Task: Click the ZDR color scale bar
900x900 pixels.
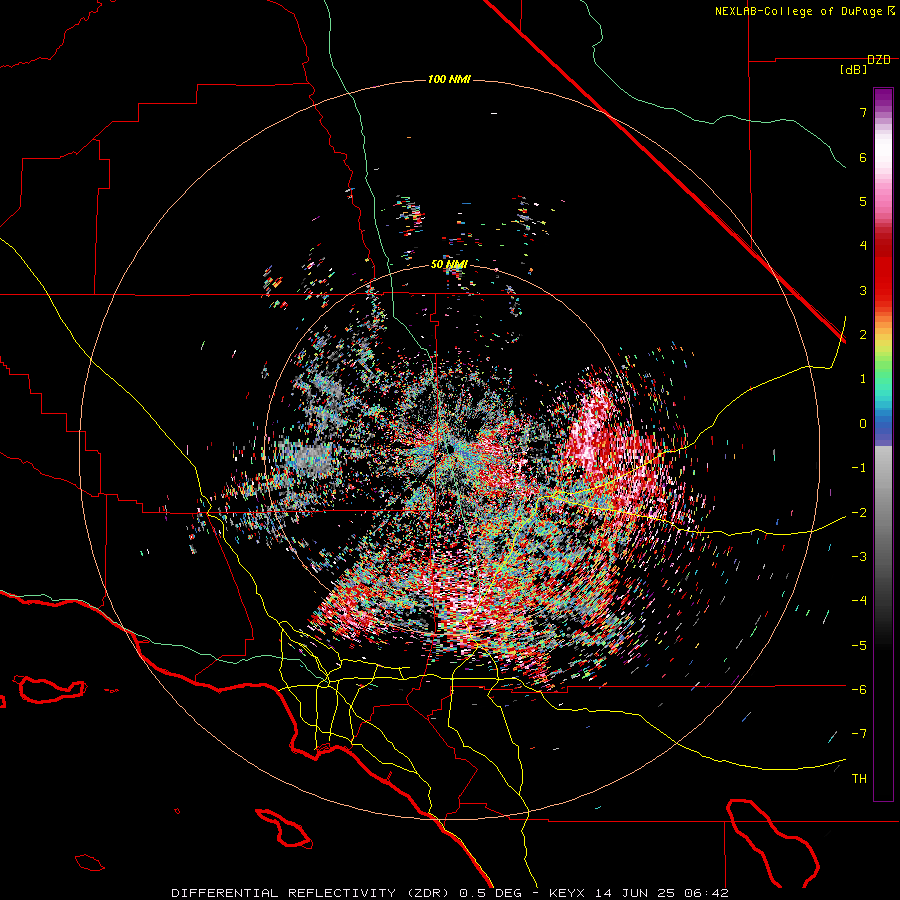Action: click(883, 444)
